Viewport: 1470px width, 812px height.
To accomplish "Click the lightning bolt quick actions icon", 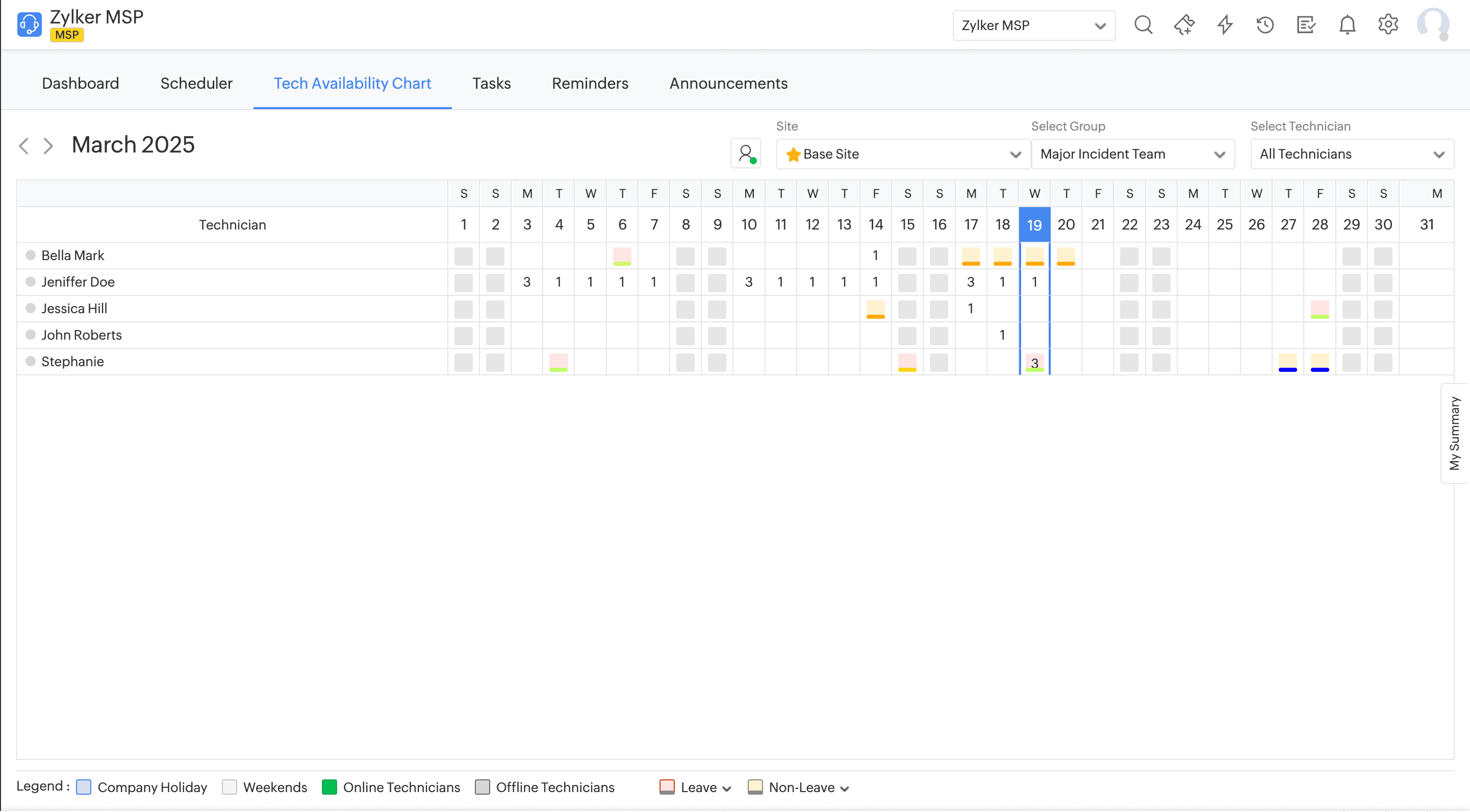I will coord(1225,25).
